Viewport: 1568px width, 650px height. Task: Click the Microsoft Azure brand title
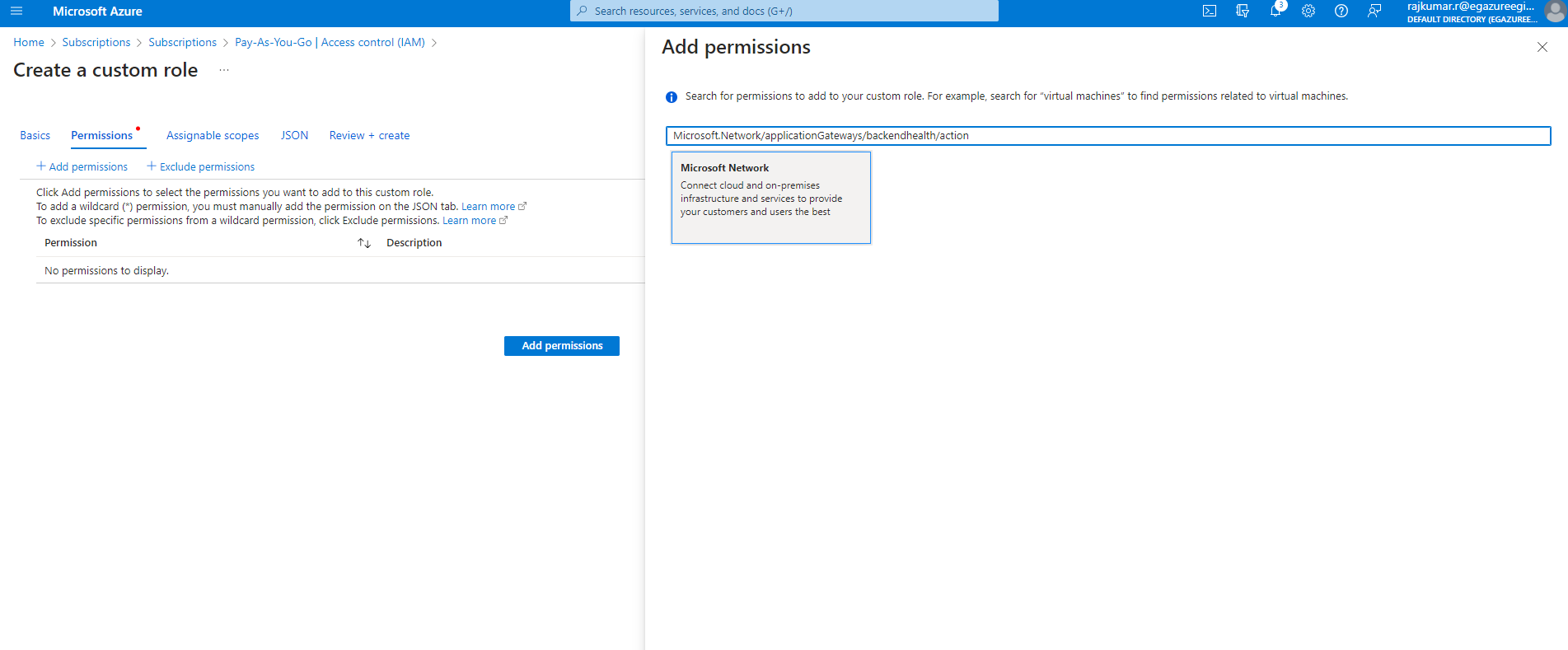pyautogui.click(x=97, y=12)
